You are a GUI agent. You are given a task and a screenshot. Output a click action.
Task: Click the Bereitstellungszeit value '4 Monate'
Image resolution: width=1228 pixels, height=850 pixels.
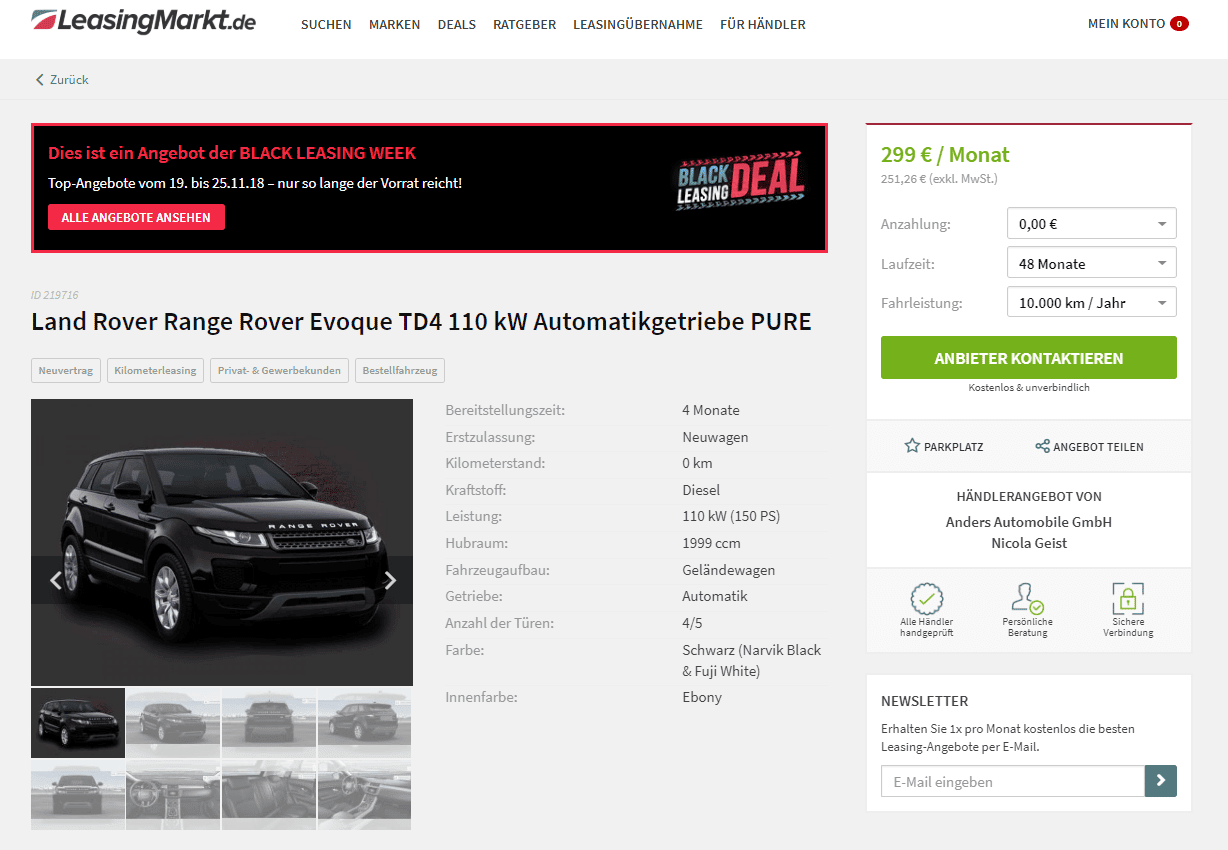click(711, 410)
